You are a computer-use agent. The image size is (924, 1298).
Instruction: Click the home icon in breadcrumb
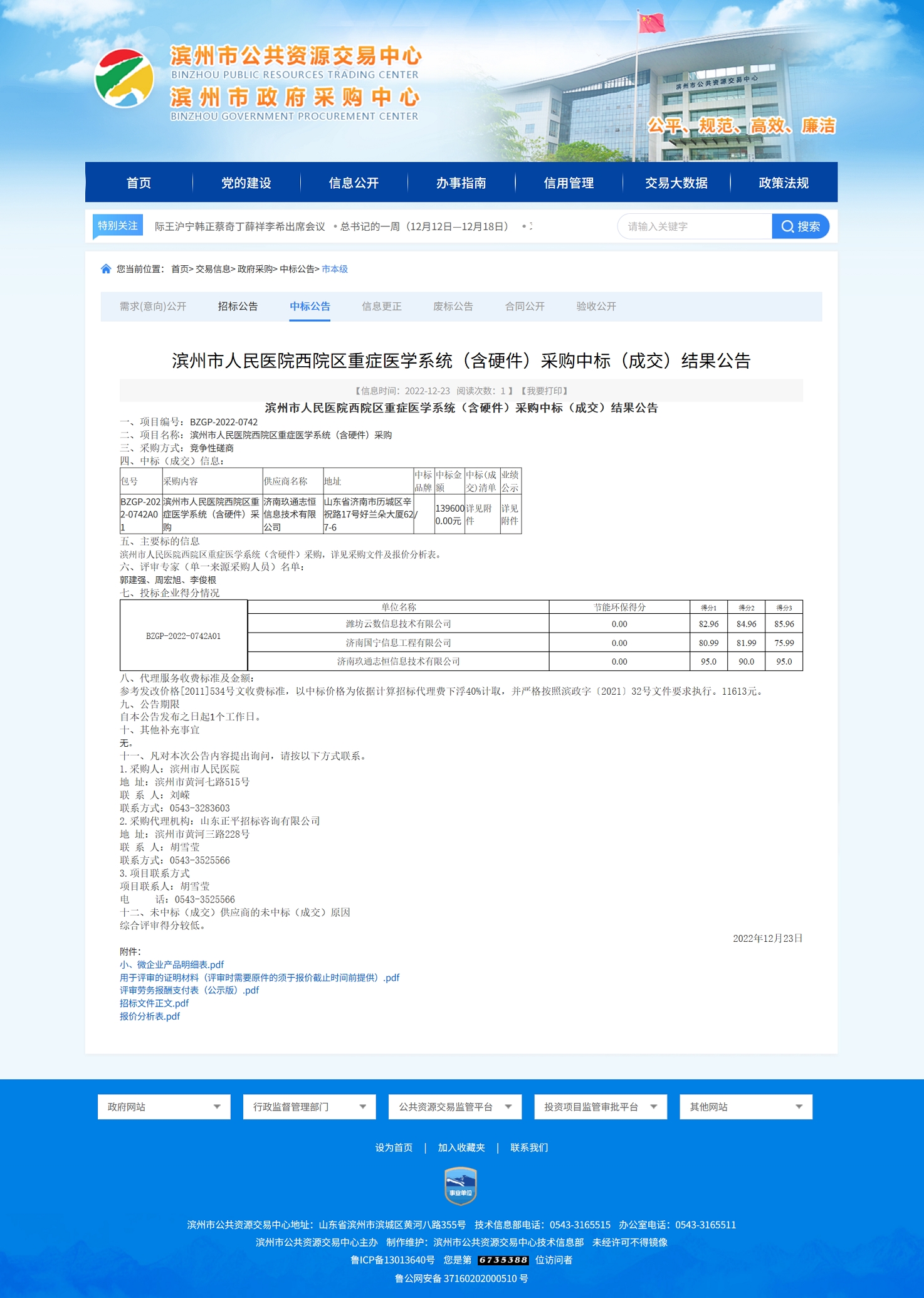click(x=106, y=269)
